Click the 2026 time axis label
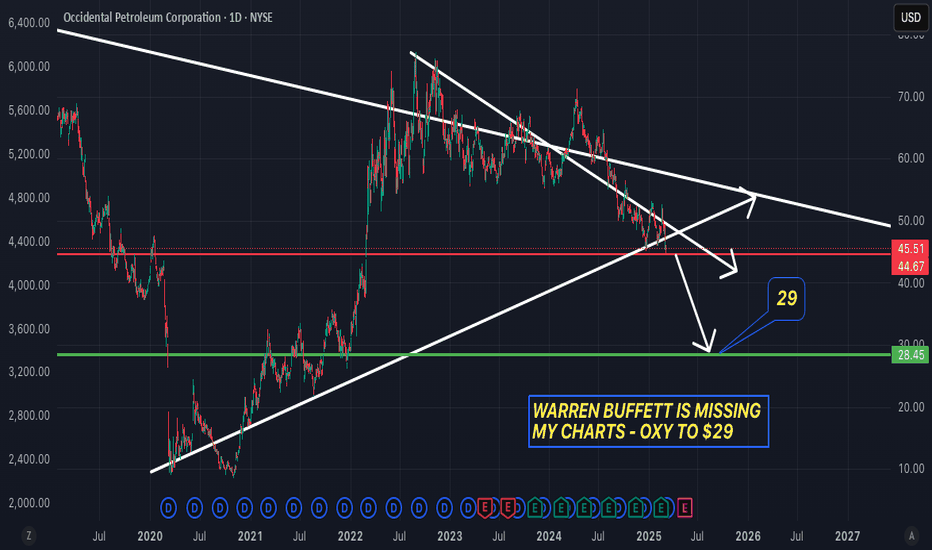 click(748, 536)
